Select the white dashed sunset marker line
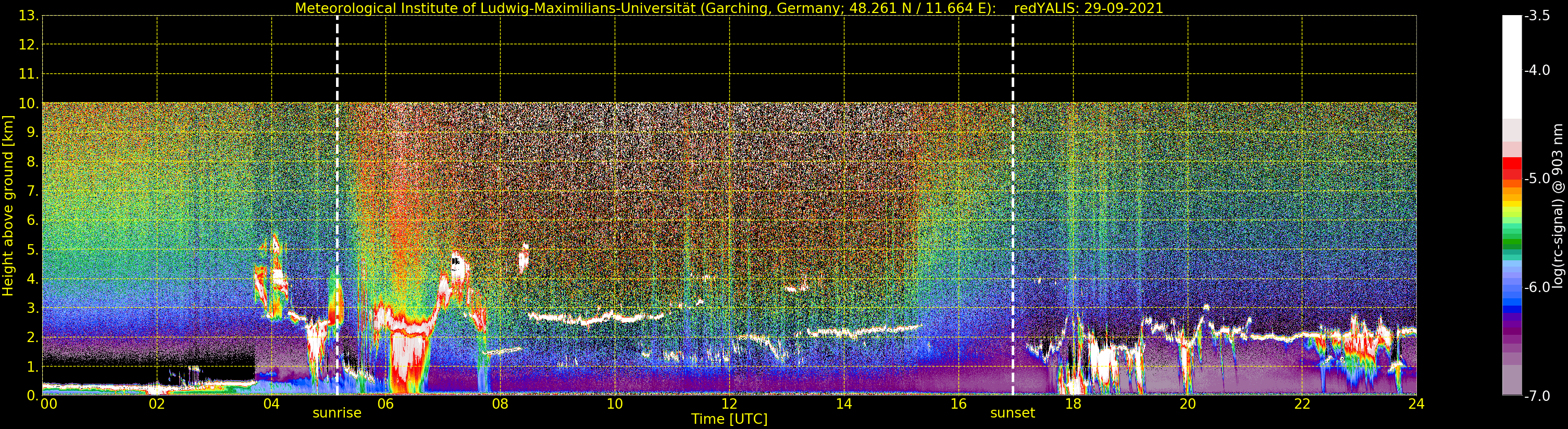Screen dimensions: 1568x429 (x=1013, y=205)
